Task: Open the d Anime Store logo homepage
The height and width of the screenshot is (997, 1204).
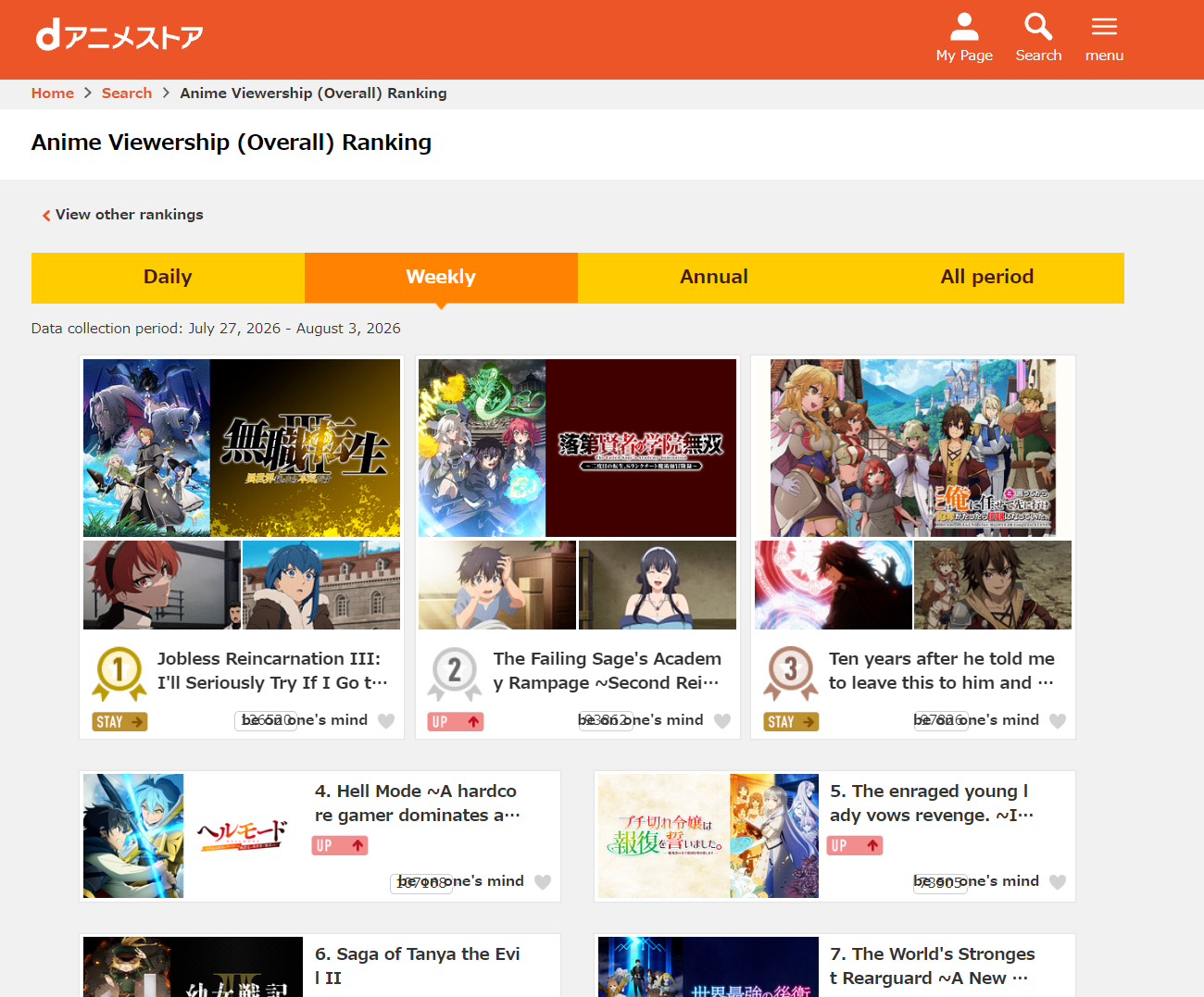Action: pos(119,36)
